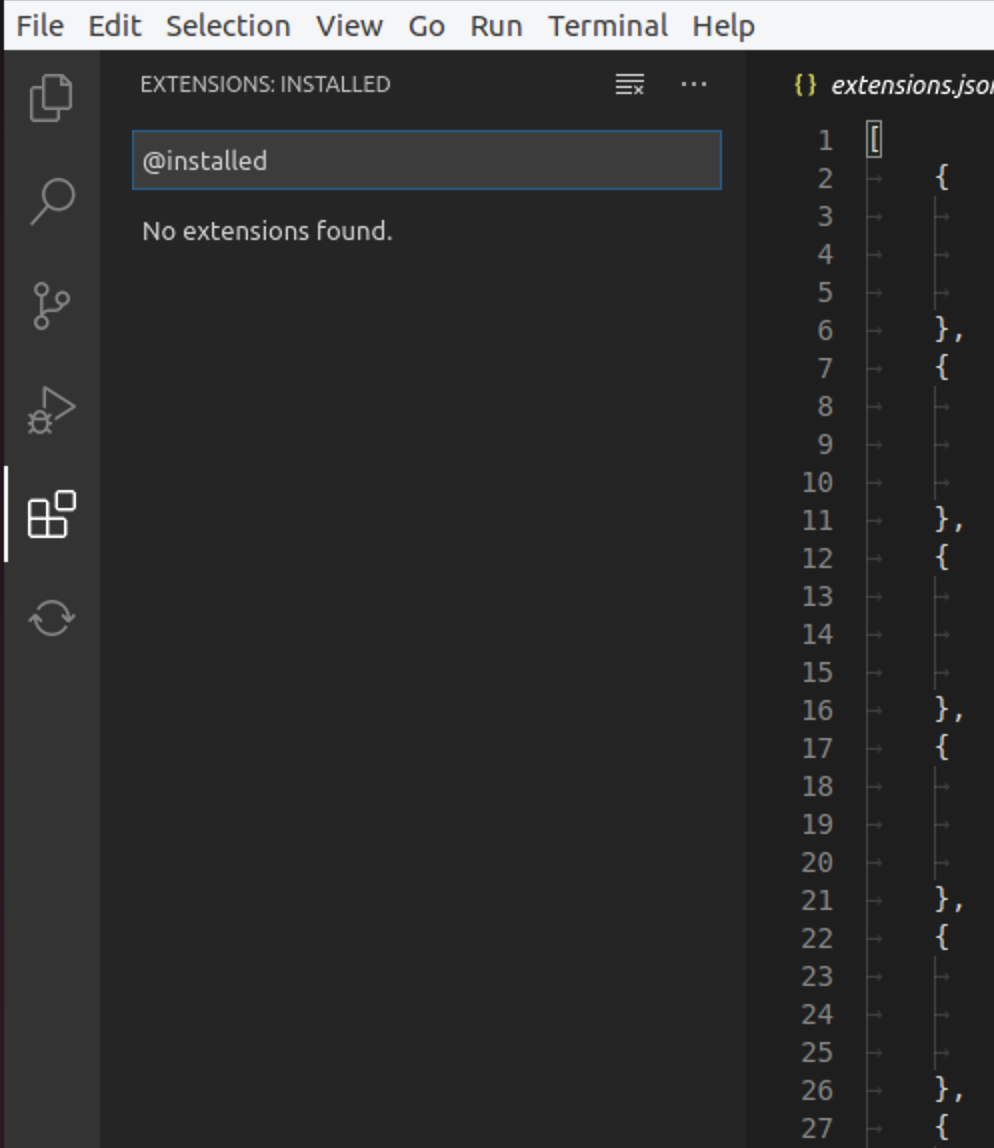The image size is (994, 1148).
Task: Open the Explorer view in activity bar
Action: pyautogui.click(x=51, y=97)
